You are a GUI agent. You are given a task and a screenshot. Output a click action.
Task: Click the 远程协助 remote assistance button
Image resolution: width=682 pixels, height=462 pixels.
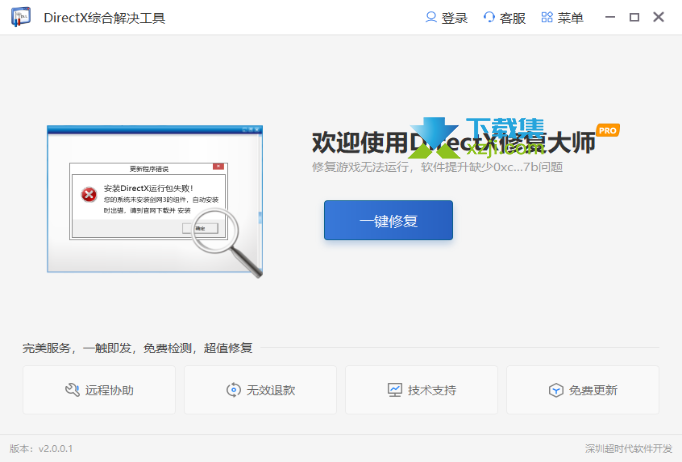pos(99,390)
